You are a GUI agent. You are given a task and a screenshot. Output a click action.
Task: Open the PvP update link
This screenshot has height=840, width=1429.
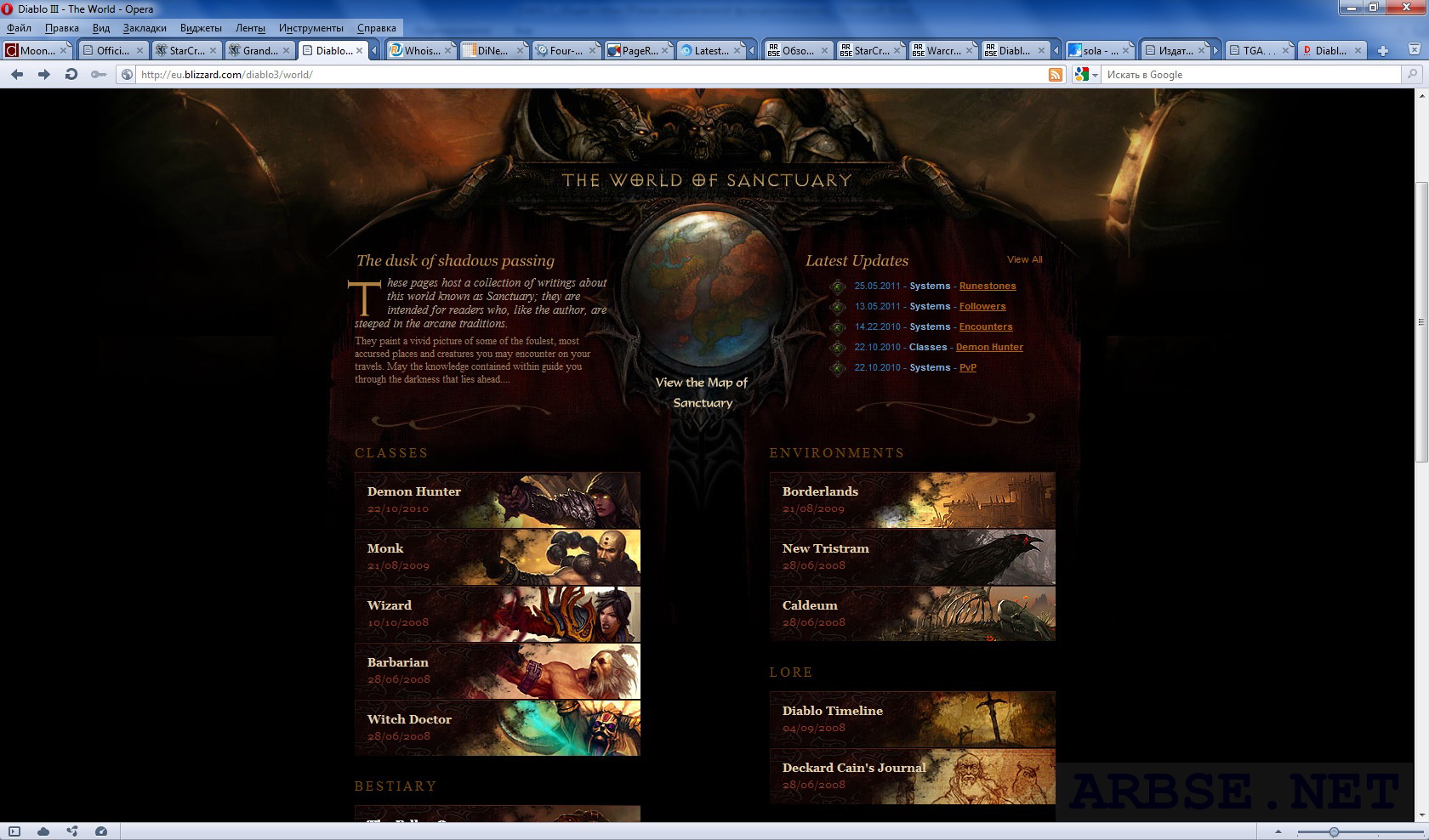(968, 368)
